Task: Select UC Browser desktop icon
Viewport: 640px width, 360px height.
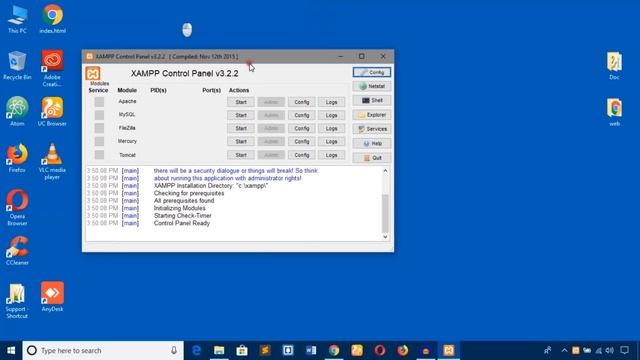Action: (52, 111)
